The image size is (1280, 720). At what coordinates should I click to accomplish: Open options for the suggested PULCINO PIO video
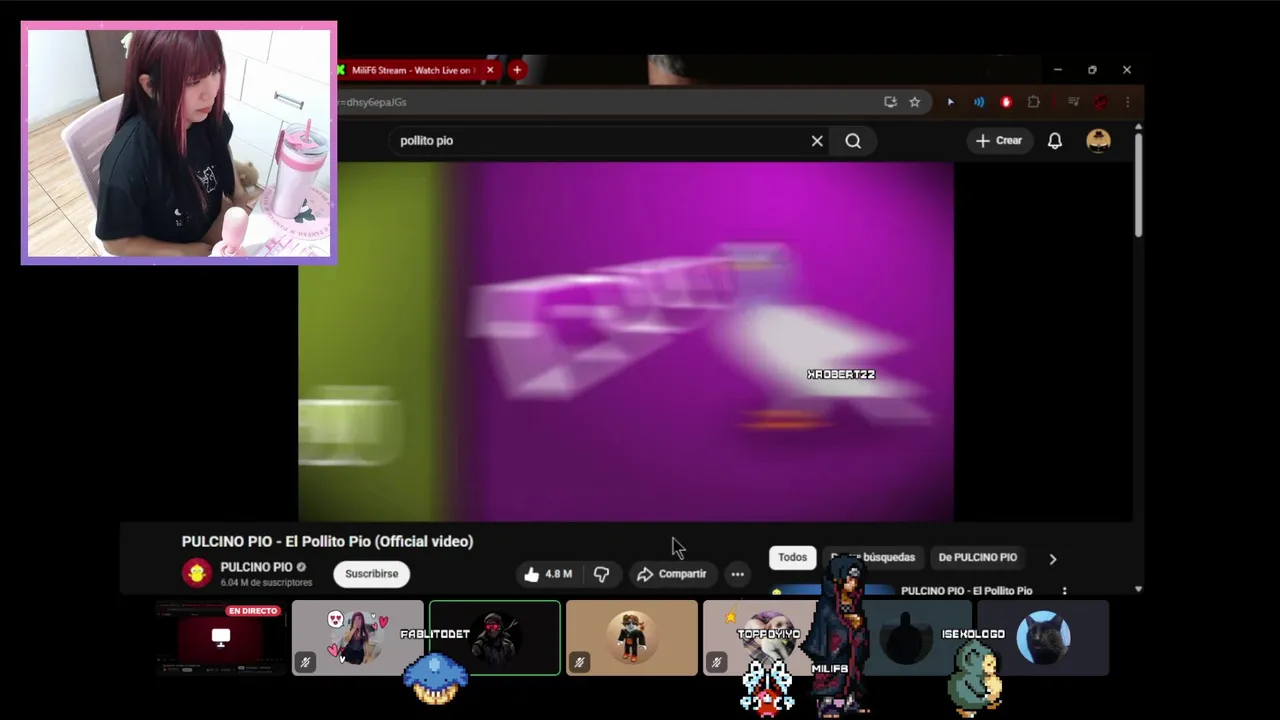1064,591
